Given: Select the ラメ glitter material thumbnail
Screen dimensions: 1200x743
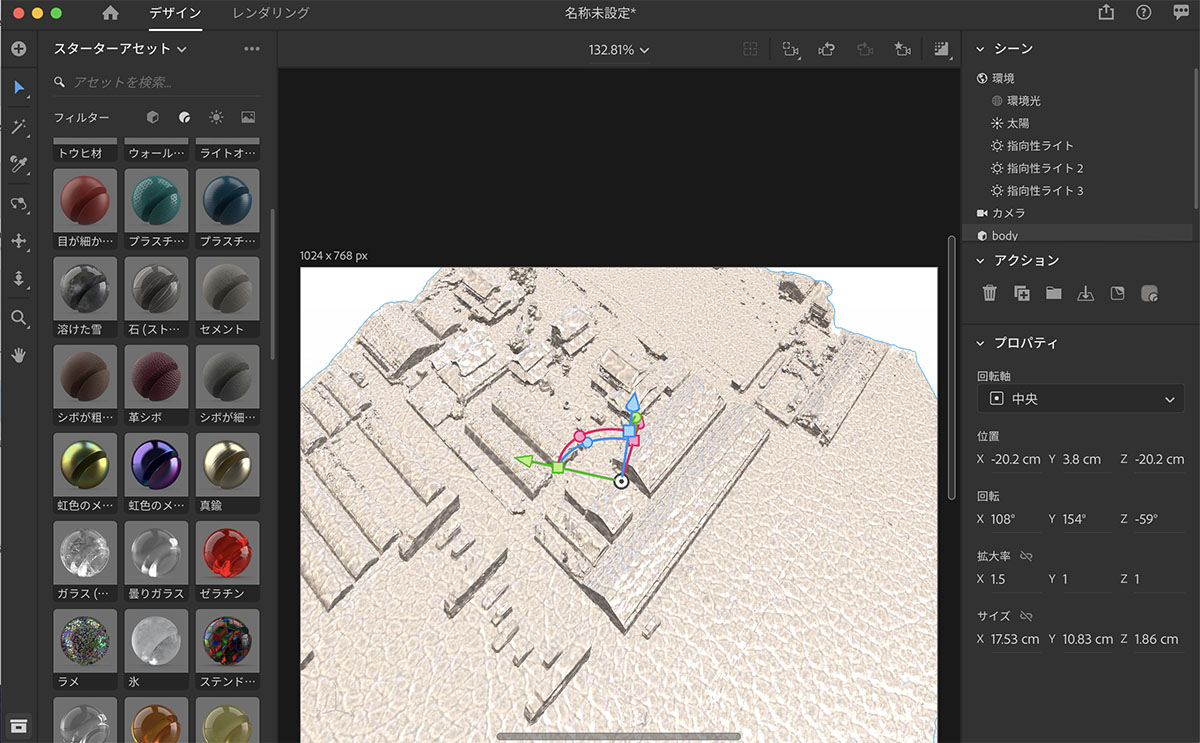Looking at the screenshot, I should [85, 640].
